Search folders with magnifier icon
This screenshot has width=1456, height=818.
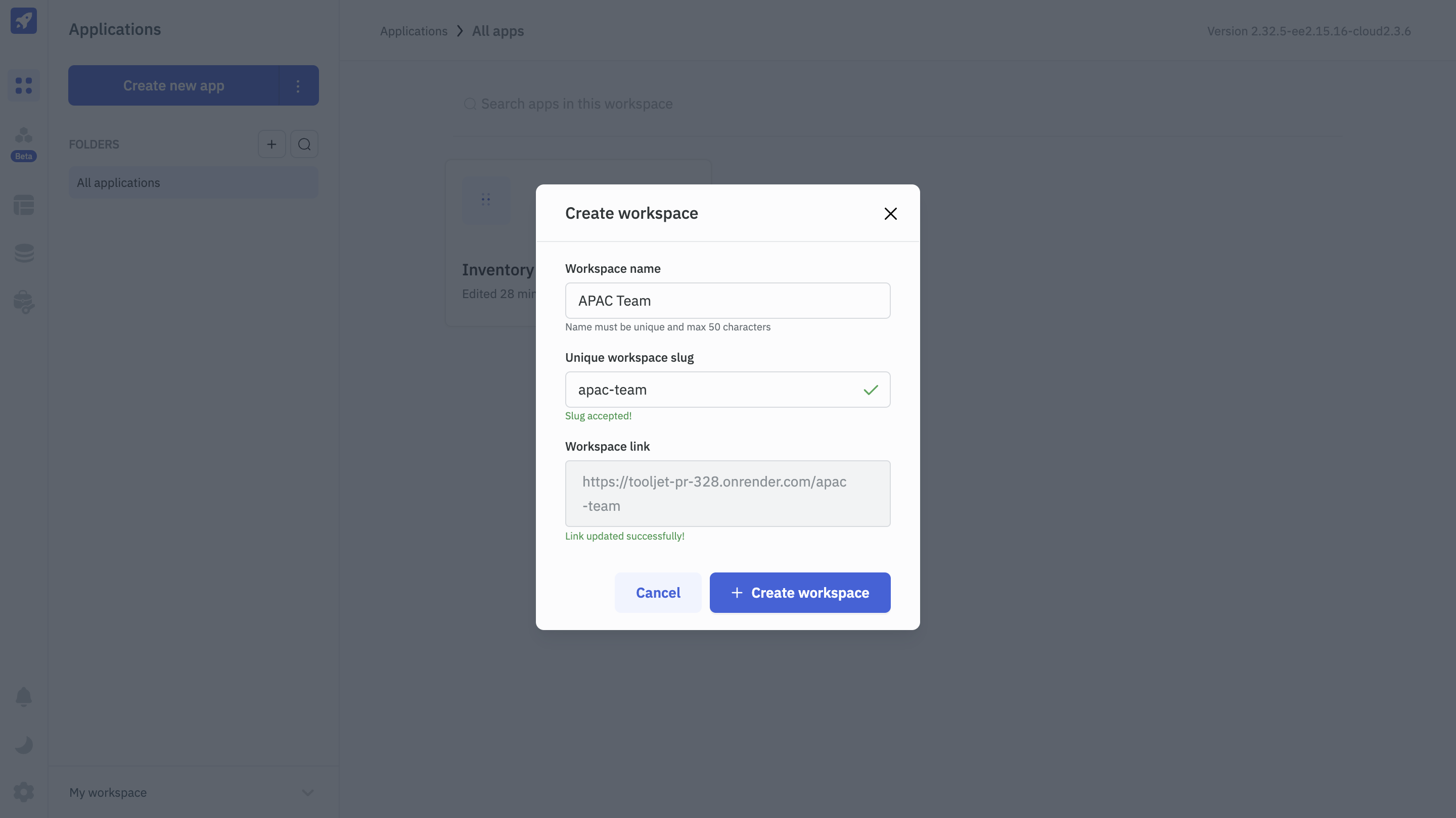(x=304, y=144)
